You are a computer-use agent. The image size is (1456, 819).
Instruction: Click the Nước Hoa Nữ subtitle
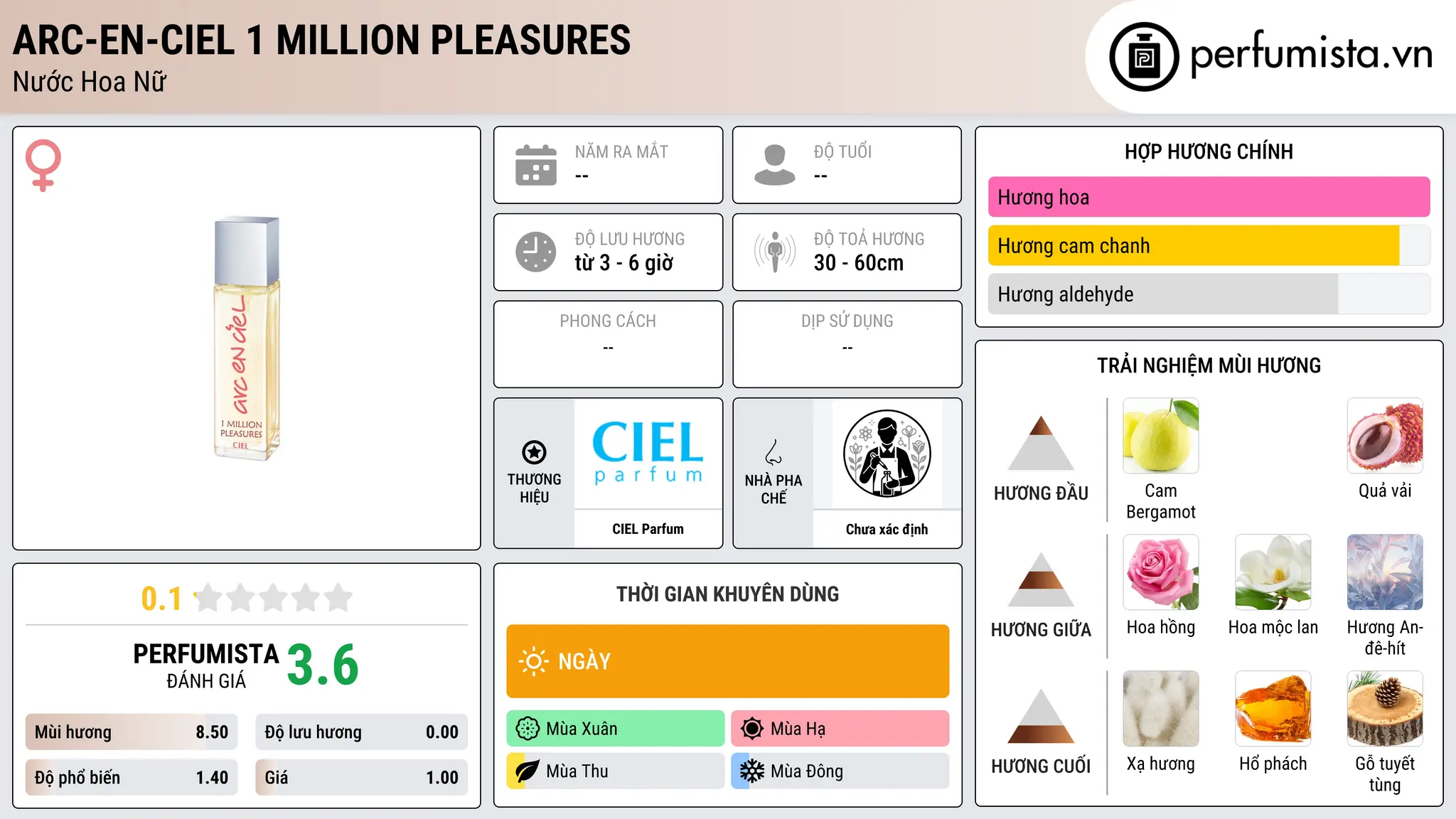[x=90, y=82]
